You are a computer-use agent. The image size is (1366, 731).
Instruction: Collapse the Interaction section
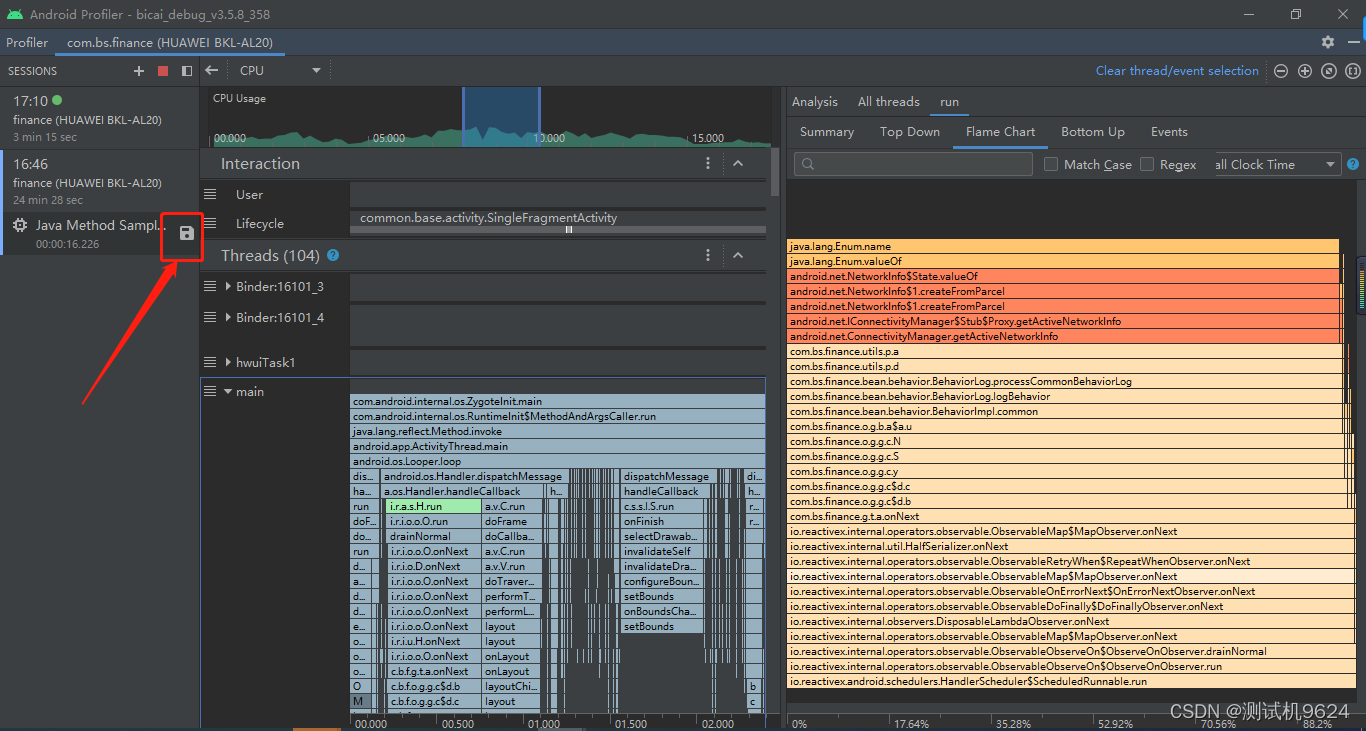tap(738, 164)
